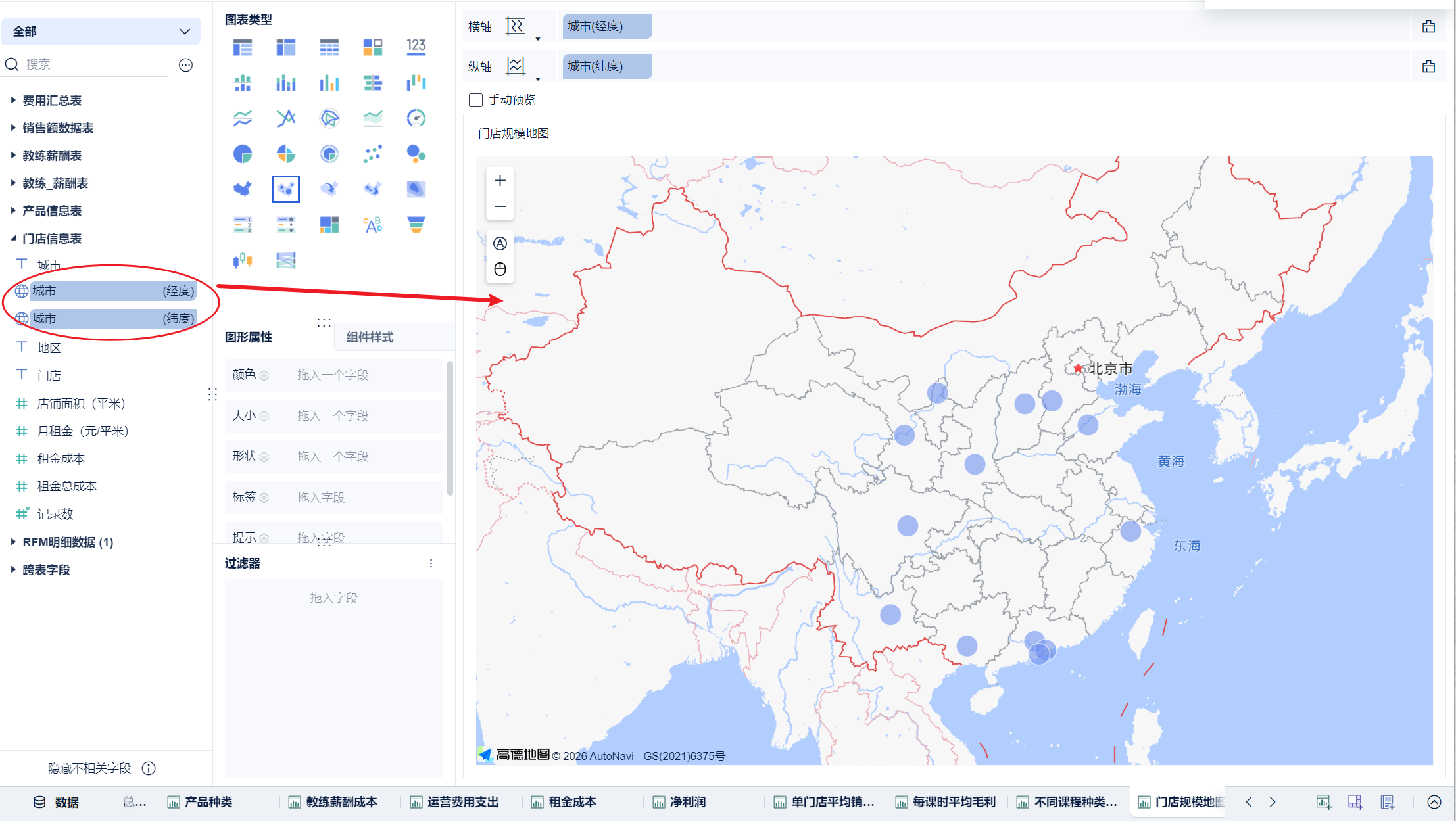Switch to the 组件样式 tab
1456x821 pixels.
[x=370, y=337]
